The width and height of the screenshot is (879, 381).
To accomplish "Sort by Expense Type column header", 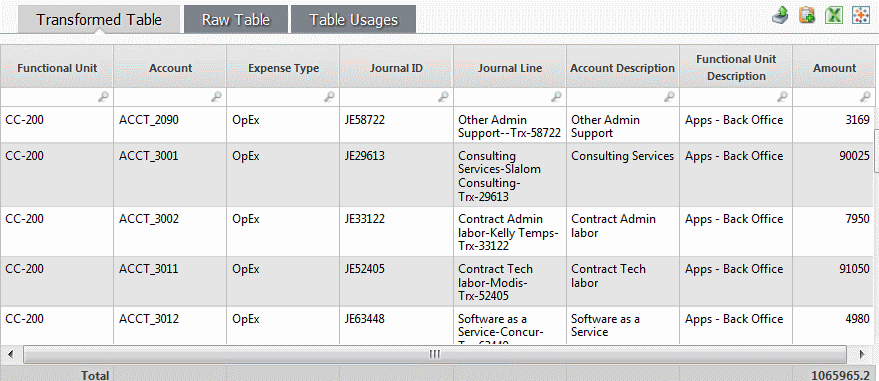I will click(x=284, y=68).
